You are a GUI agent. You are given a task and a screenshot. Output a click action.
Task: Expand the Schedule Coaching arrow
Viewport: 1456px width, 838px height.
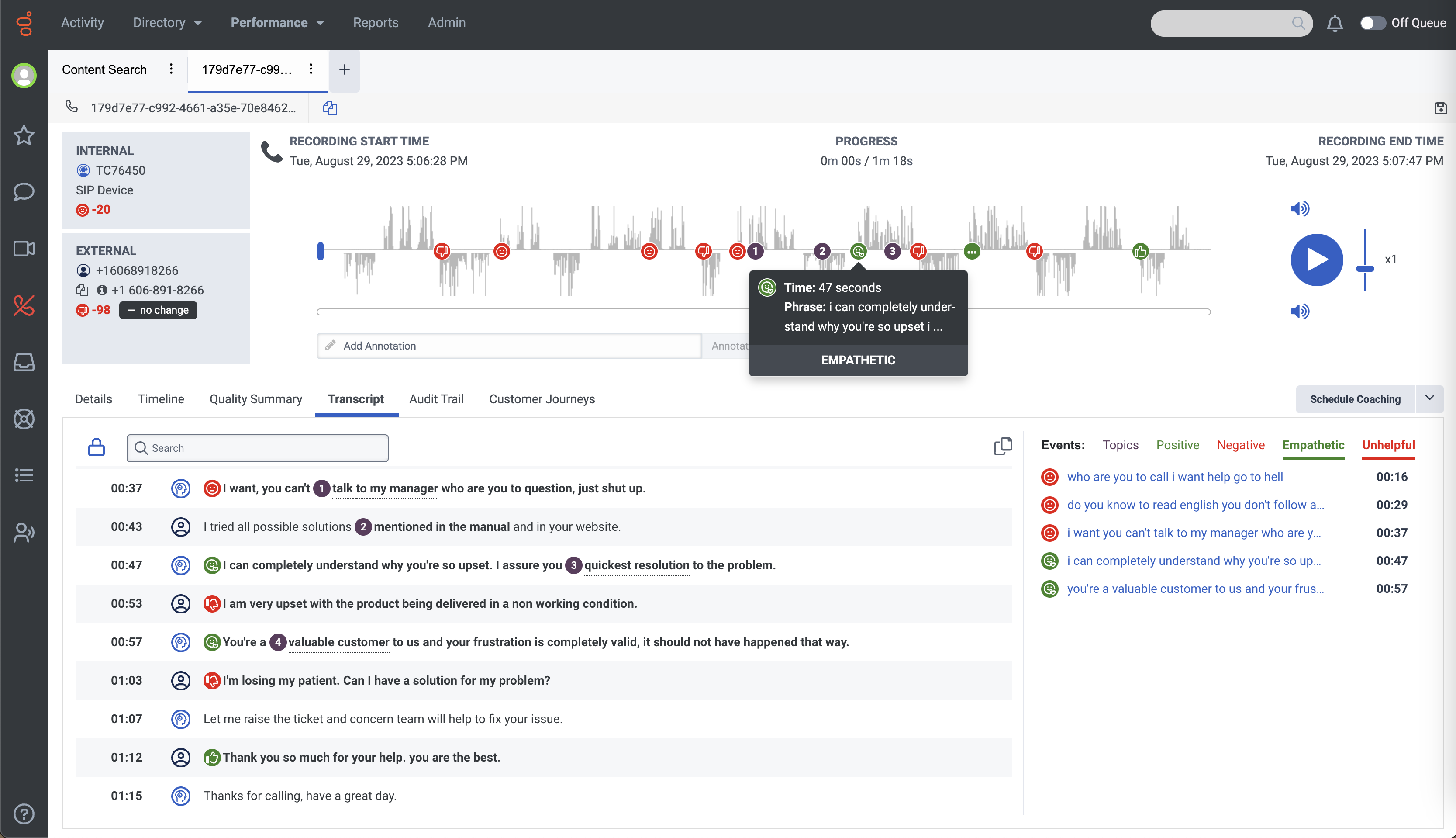(1429, 398)
